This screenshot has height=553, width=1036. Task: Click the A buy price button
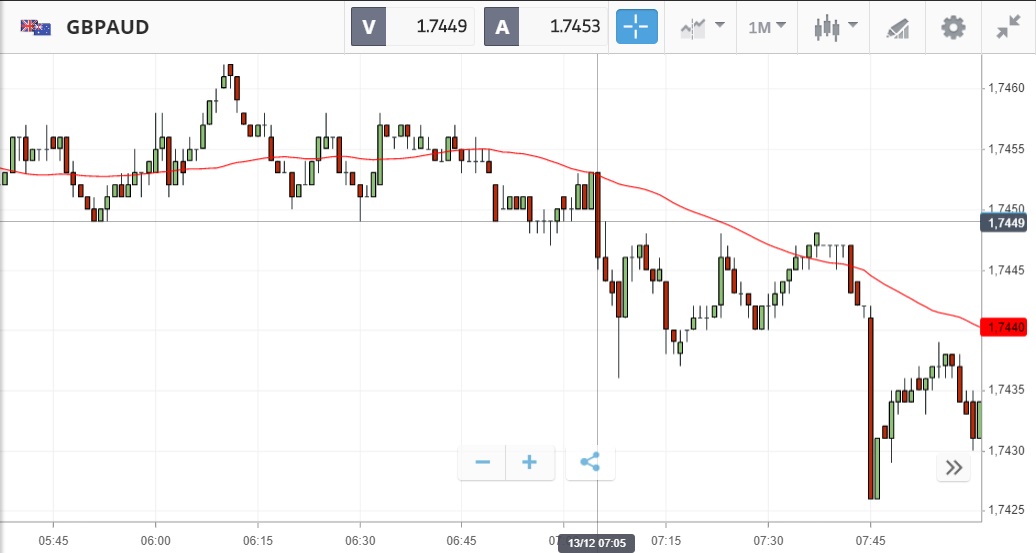coord(502,27)
